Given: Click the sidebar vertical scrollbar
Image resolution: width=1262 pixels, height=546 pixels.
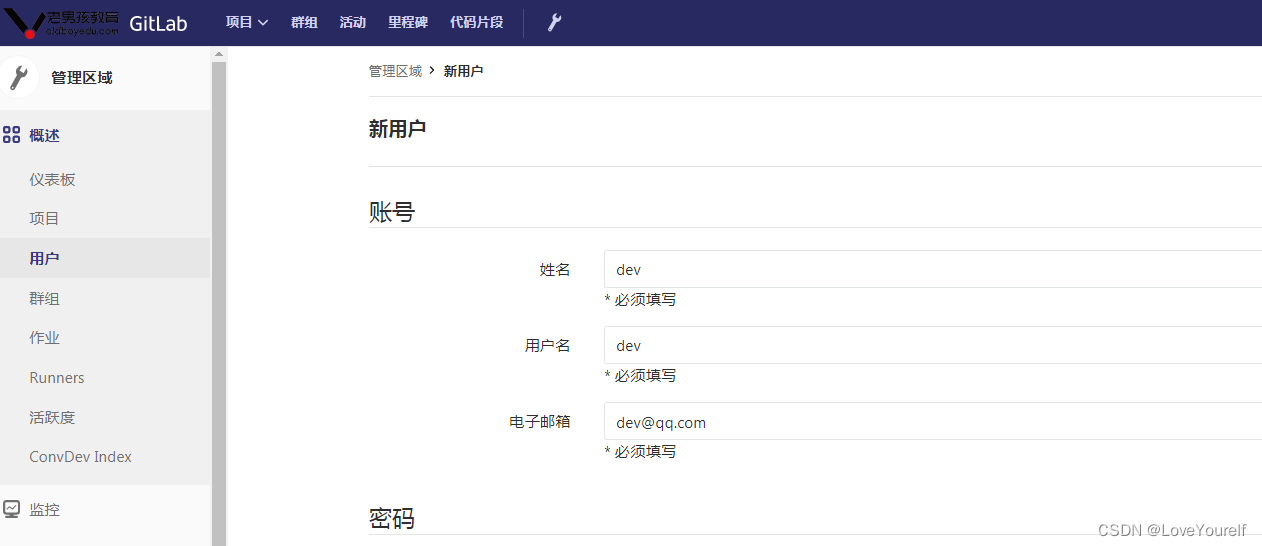Looking at the screenshot, I should coord(219,302).
